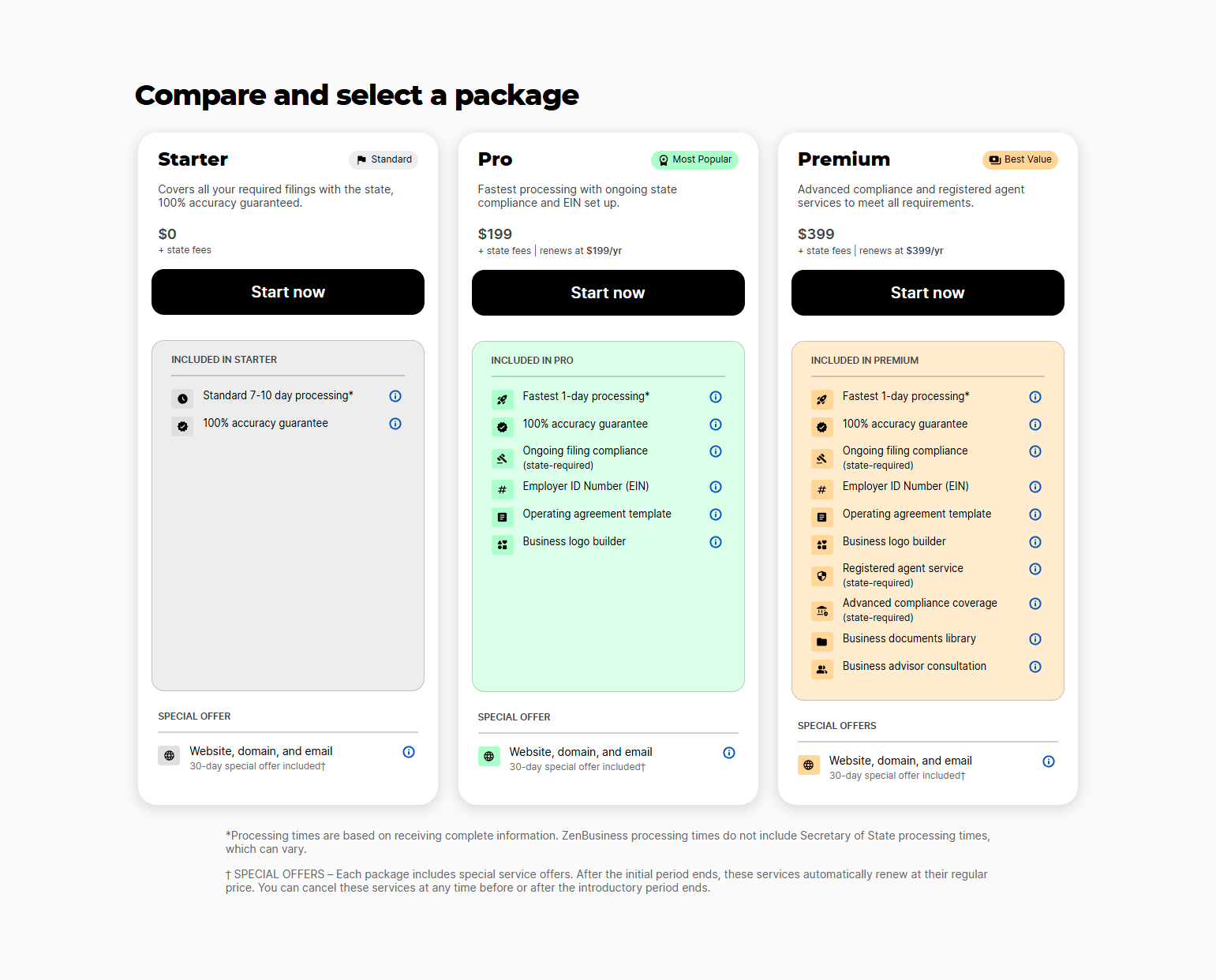Click the hashtag icon next to Employer ID Number in Pro
Screen dimensions: 1216x980
click(503, 489)
